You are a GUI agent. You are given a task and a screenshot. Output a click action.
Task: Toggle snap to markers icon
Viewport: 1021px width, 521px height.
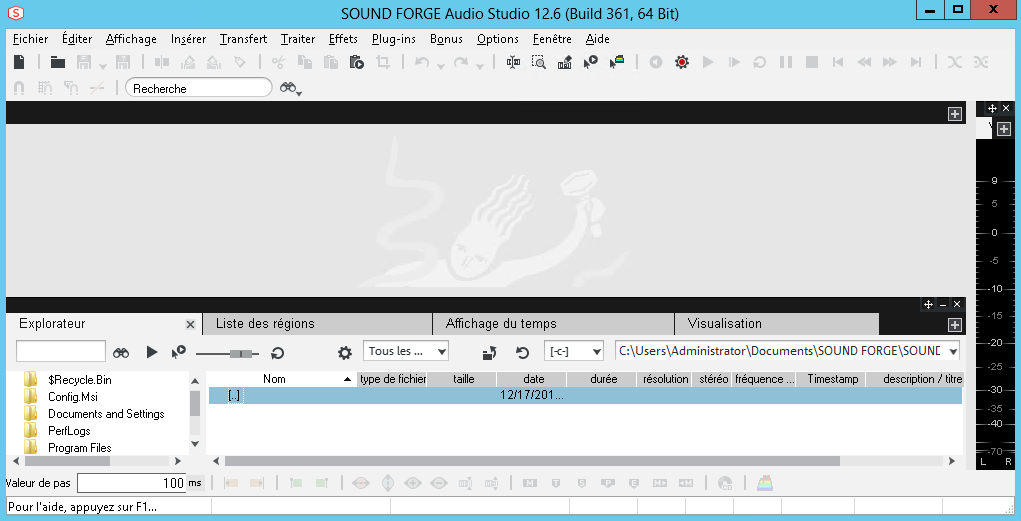[71, 88]
